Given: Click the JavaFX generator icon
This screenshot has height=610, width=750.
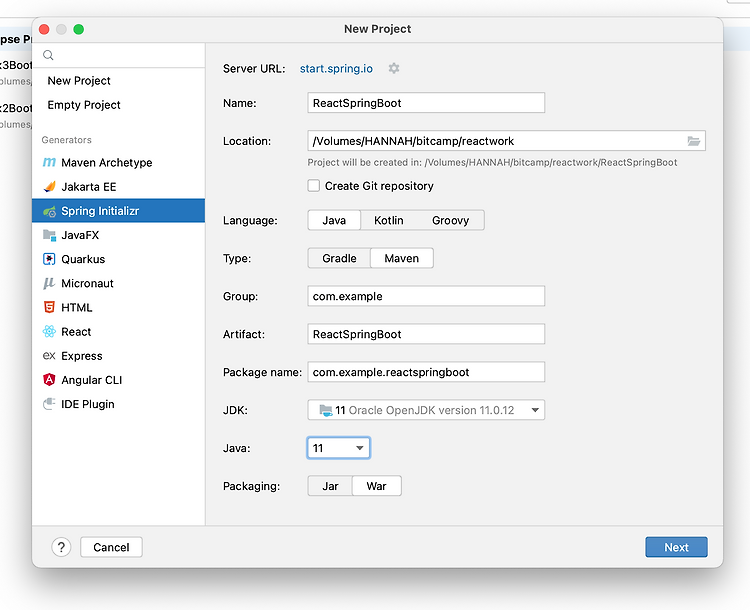Looking at the screenshot, I should point(49,235).
